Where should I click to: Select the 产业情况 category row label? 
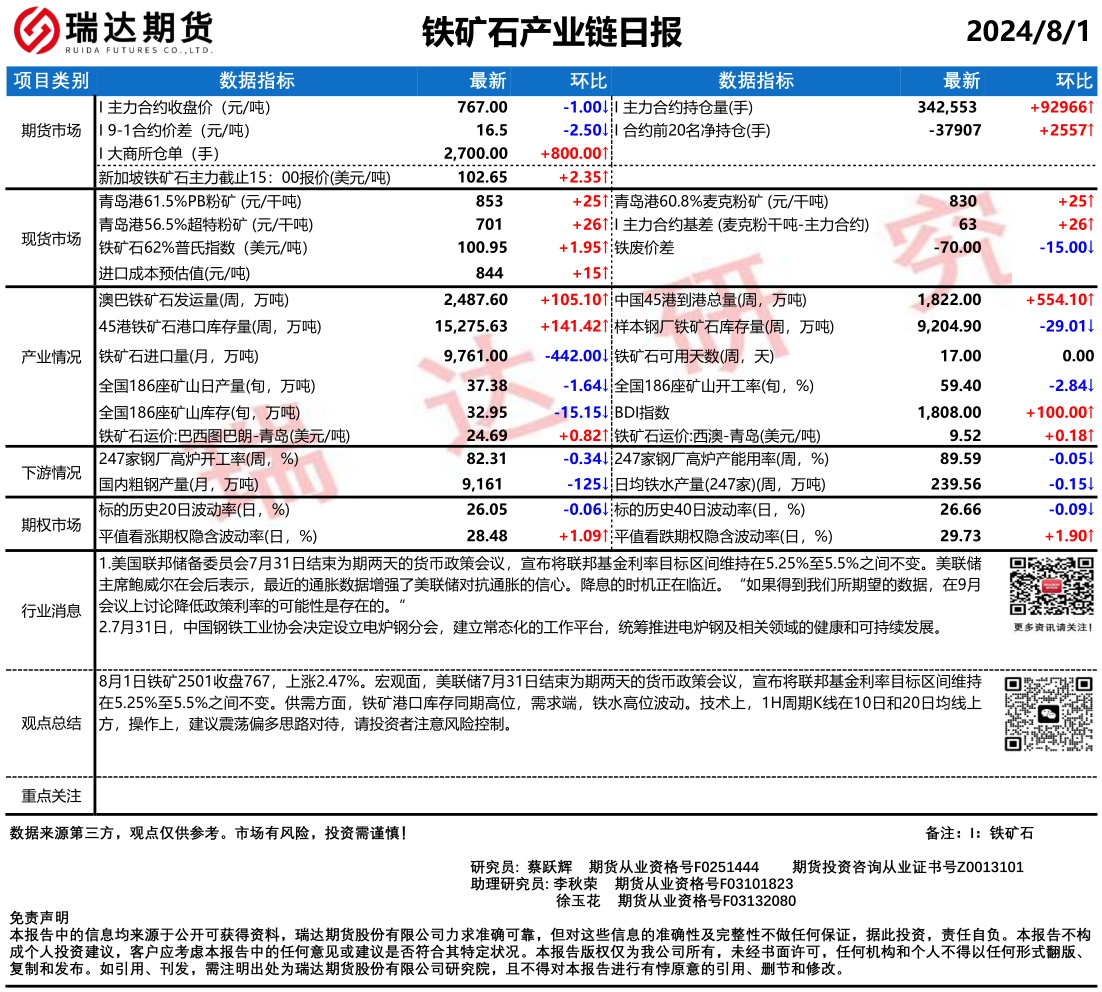[52, 356]
